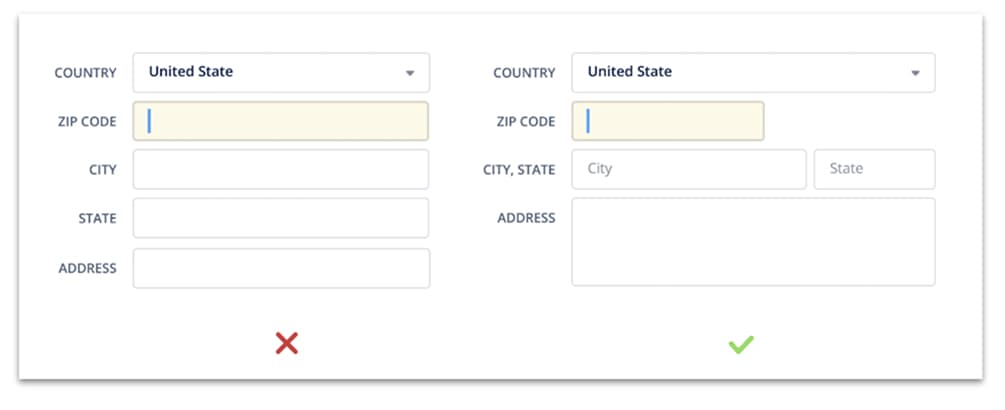Screen dimensions: 1005x410
Task: Open Country dropdown arrow in red-X form
Action: tap(410, 73)
